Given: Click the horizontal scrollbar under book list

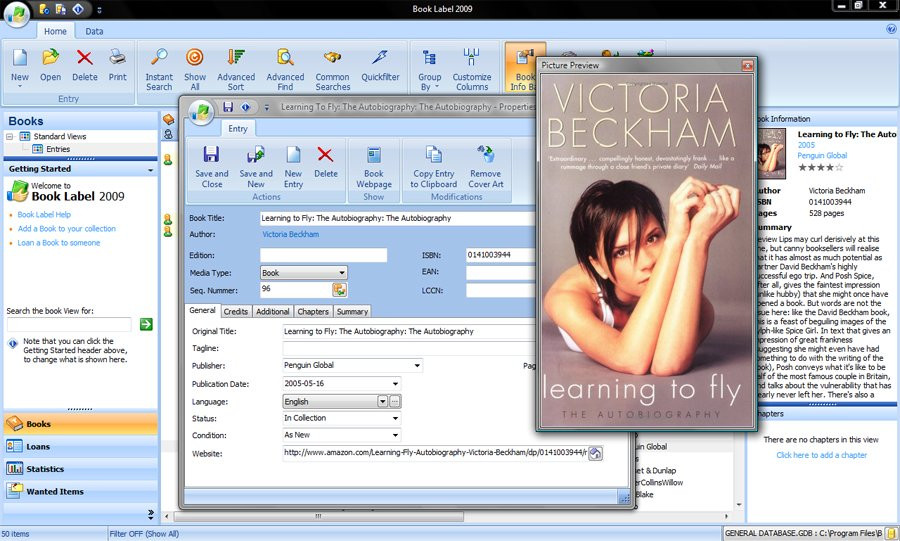Looking at the screenshot, I should tap(319, 516).
